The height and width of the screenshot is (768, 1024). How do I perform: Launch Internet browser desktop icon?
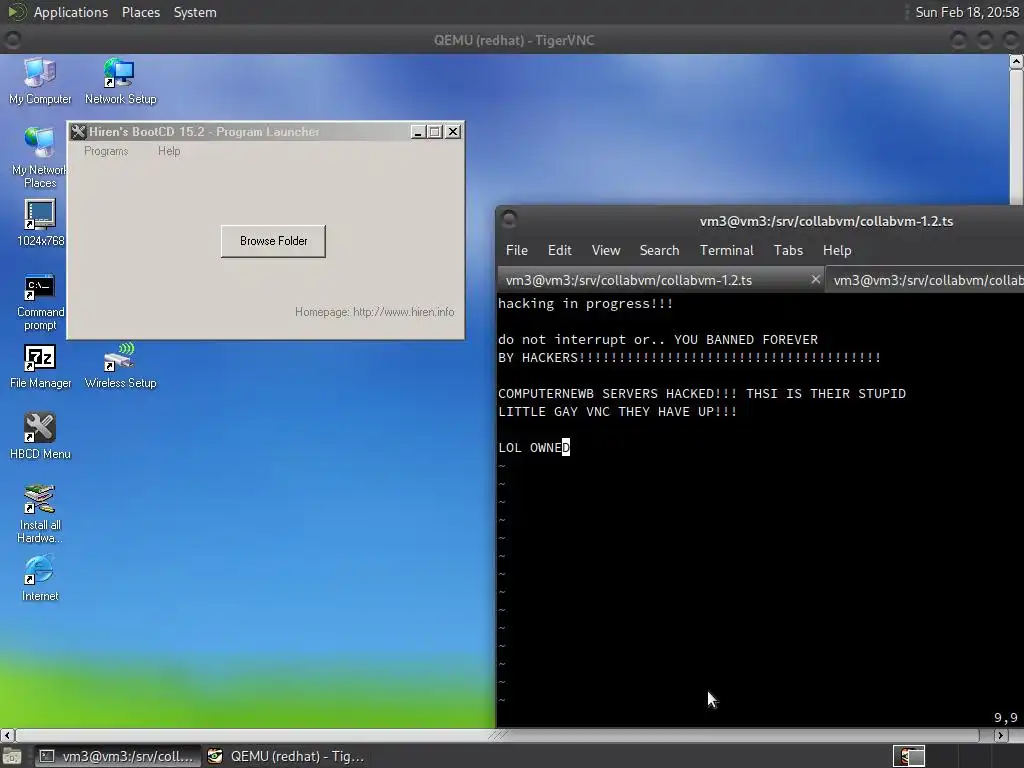click(40, 578)
